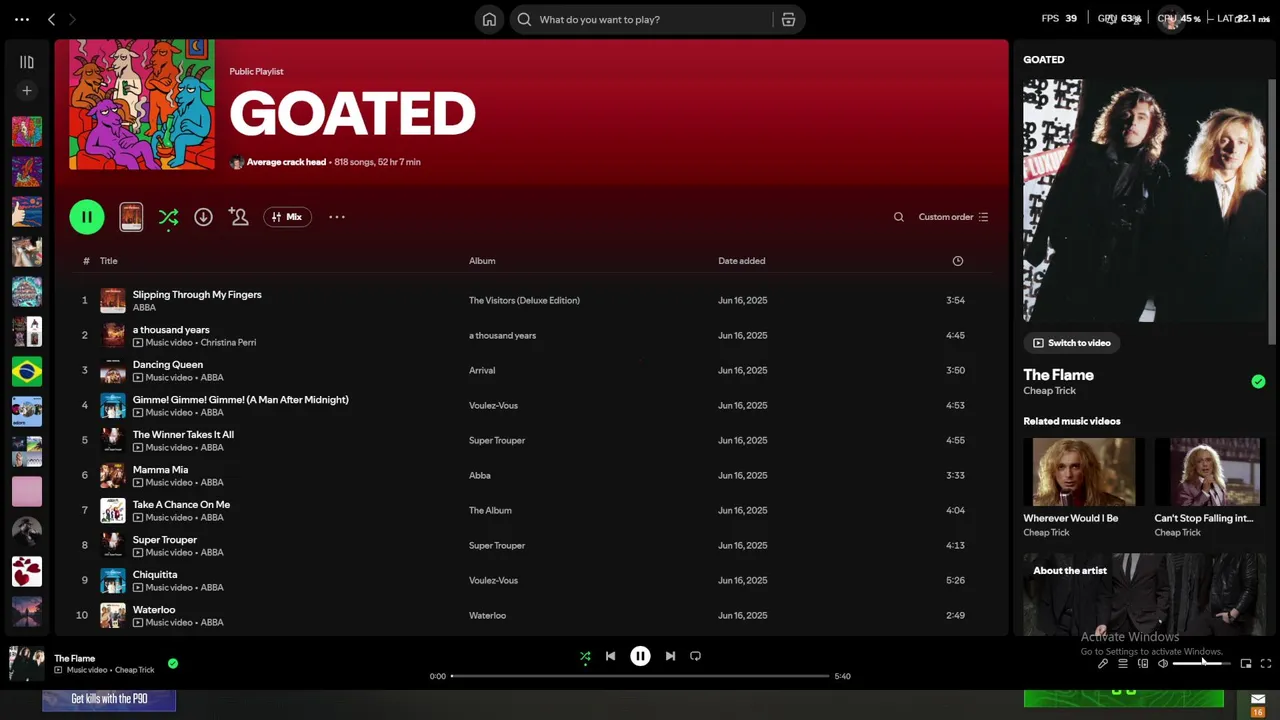Open playlist preview thumbnail beside pause button
This screenshot has width=1280, height=720.
pos(131,217)
